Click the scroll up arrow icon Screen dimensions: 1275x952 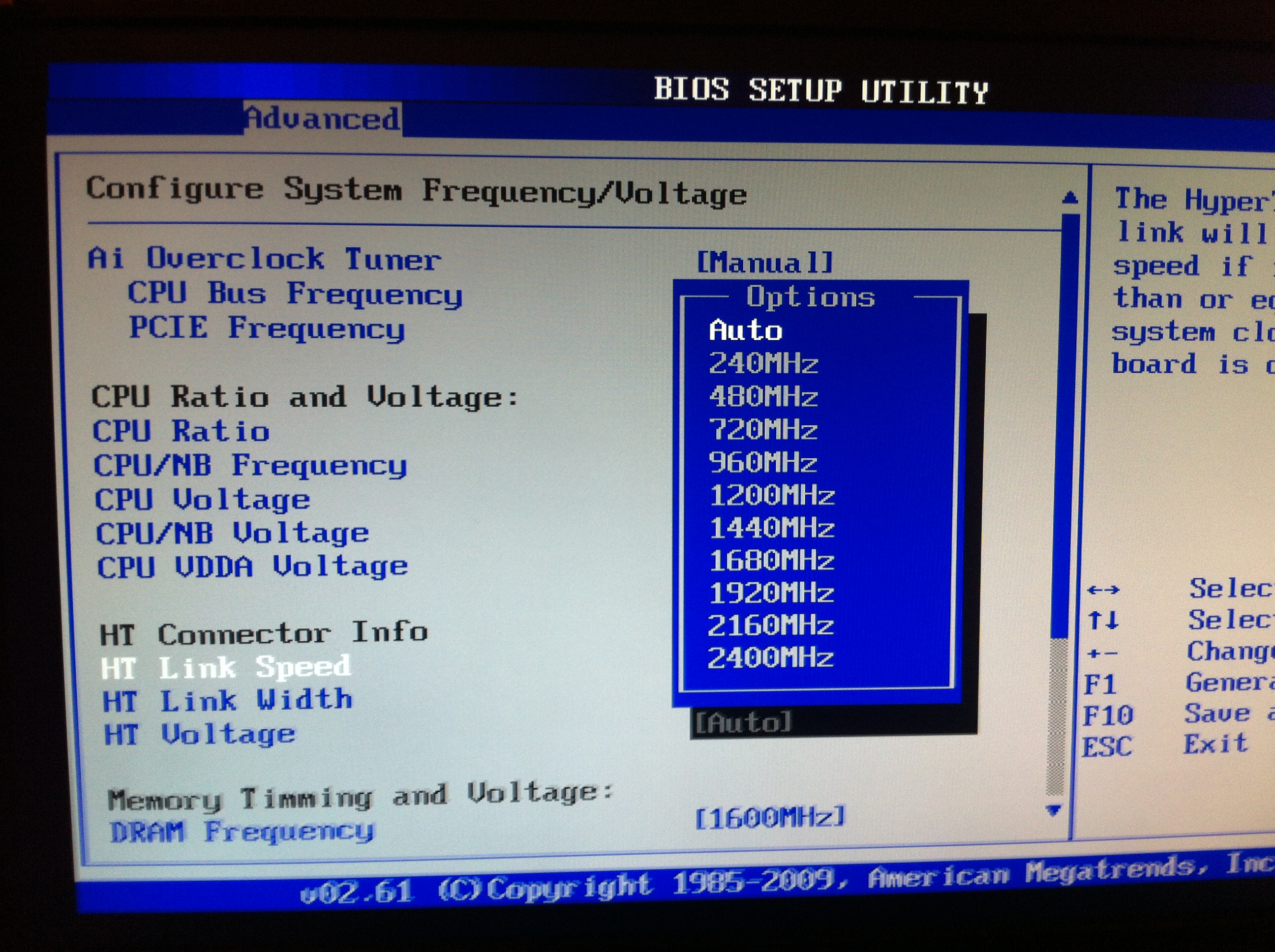(1070, 198)
